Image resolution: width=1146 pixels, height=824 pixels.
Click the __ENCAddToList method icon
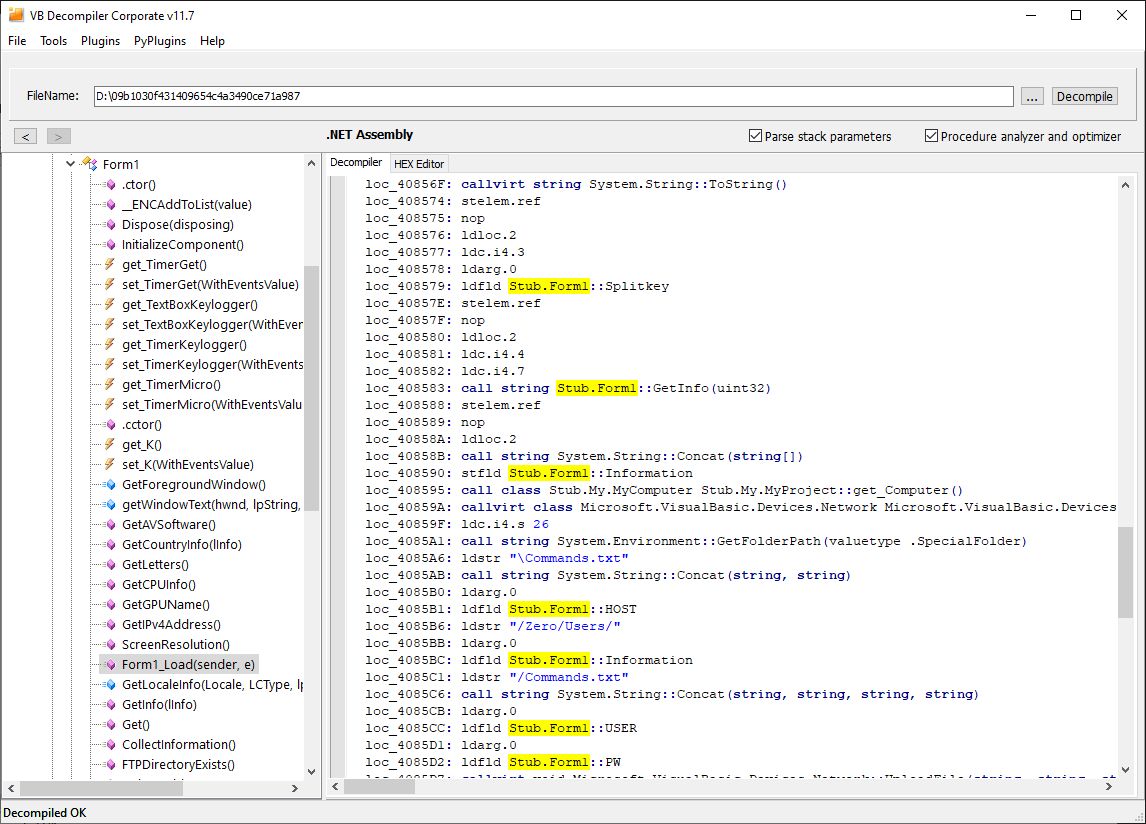[x=111, y=205]
